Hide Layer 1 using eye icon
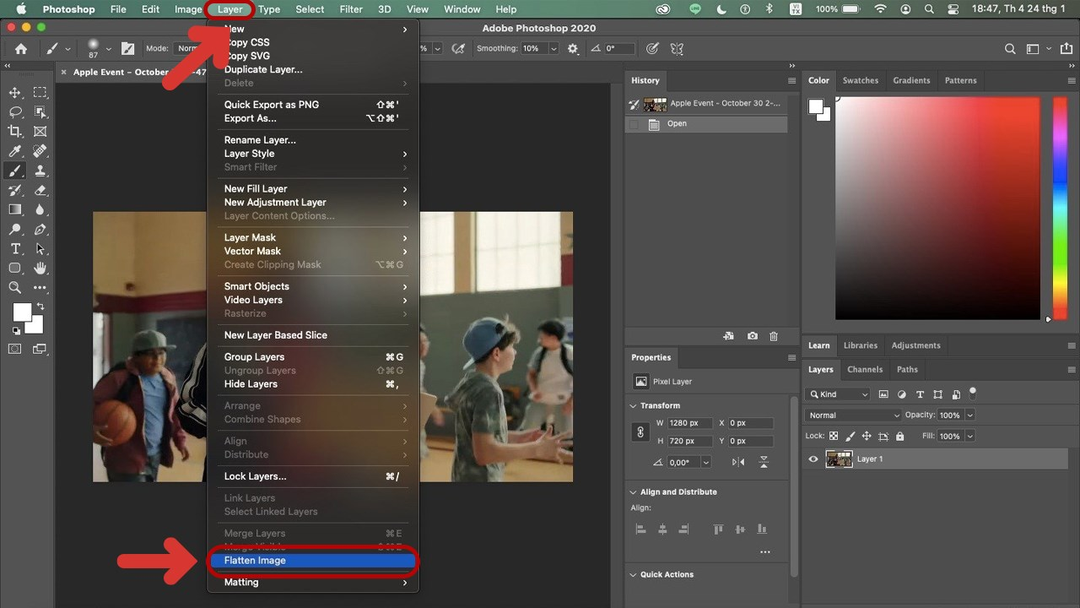Screen dimensions: 1080x608 pyautogui.click(x=813, y=459)
